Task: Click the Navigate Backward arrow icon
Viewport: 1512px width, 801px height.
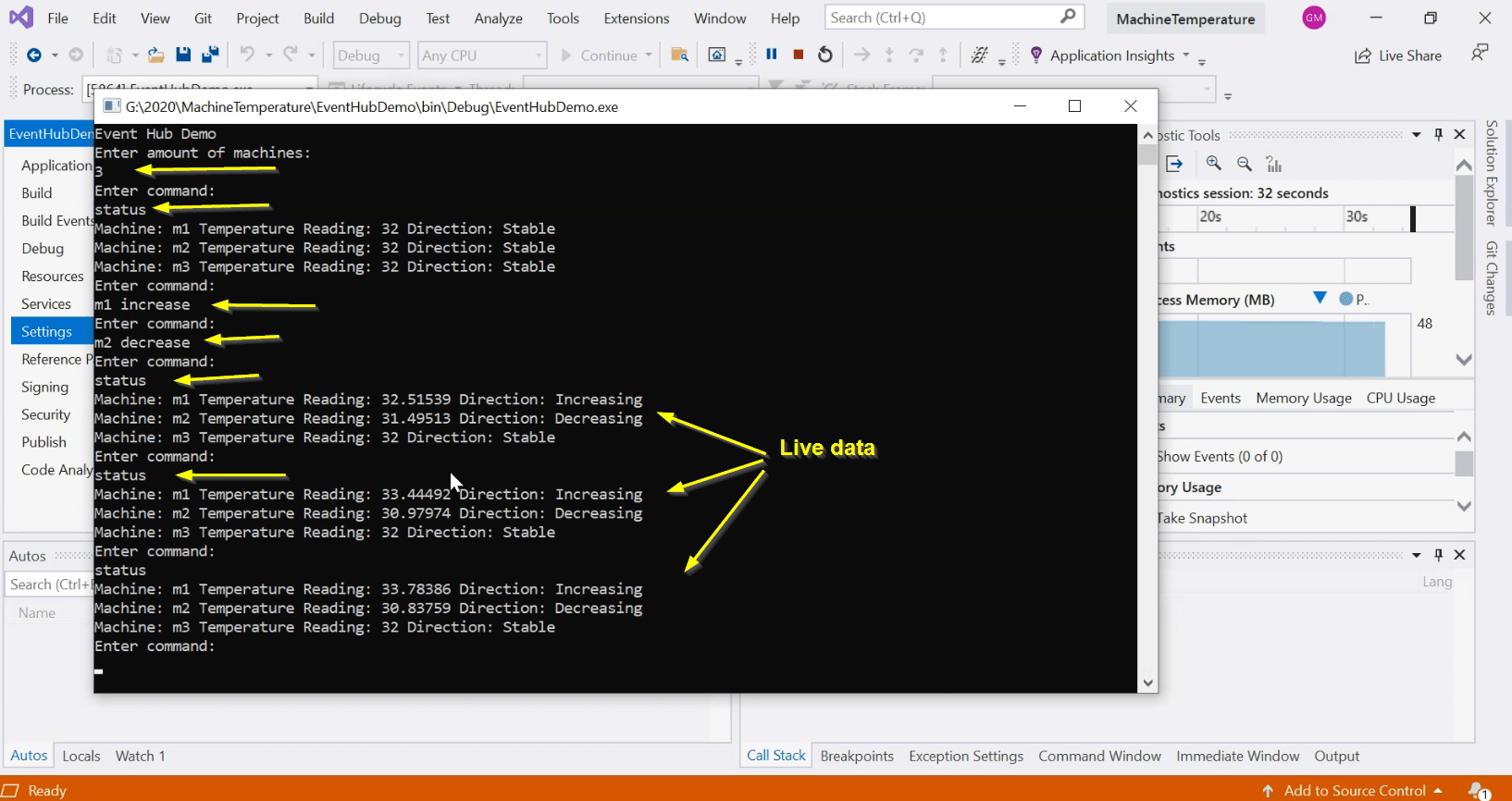Action: pyautogui.click(x=34, y=55)
